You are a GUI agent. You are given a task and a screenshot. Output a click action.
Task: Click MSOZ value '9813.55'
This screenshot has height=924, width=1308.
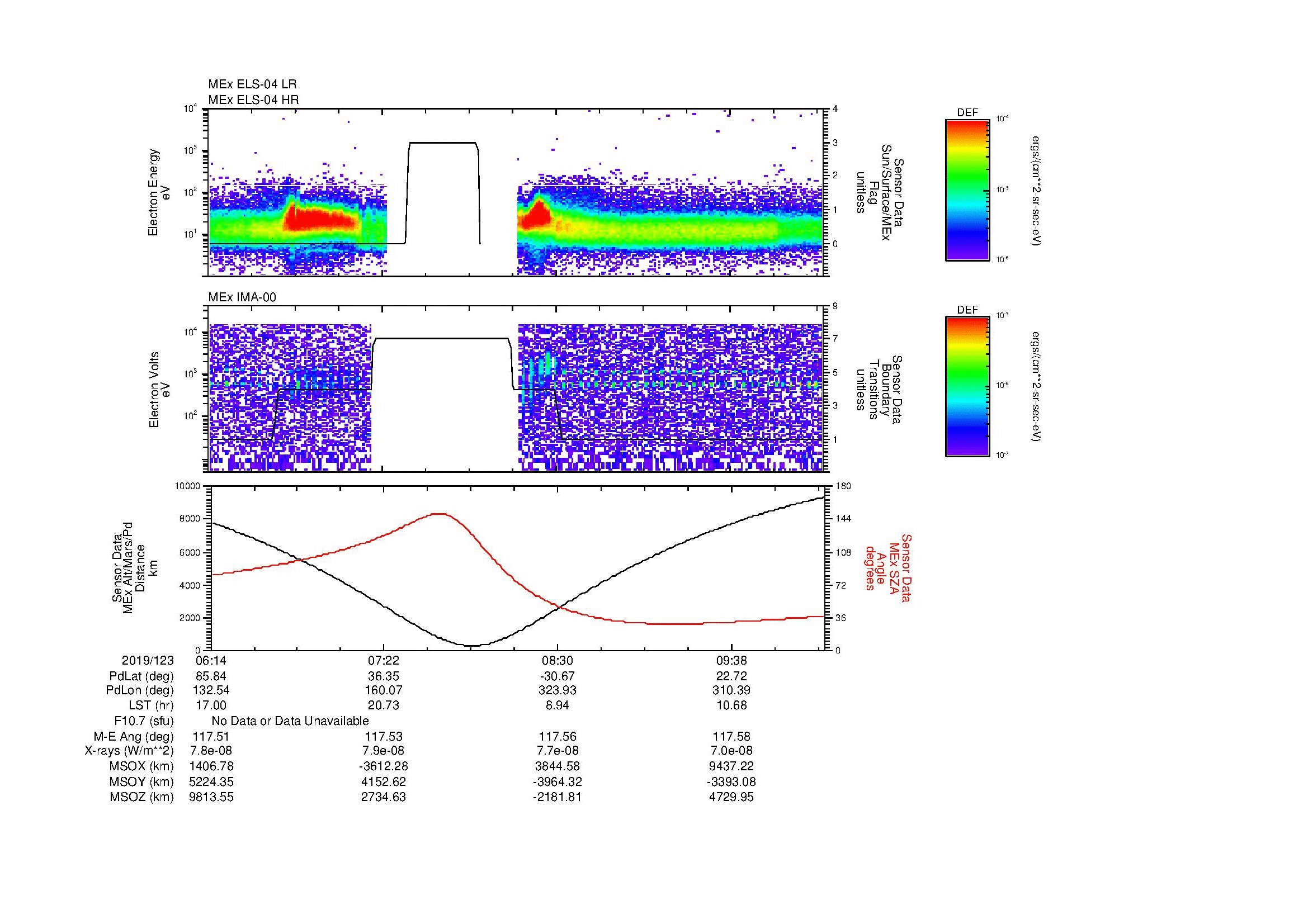pos(211,797)
